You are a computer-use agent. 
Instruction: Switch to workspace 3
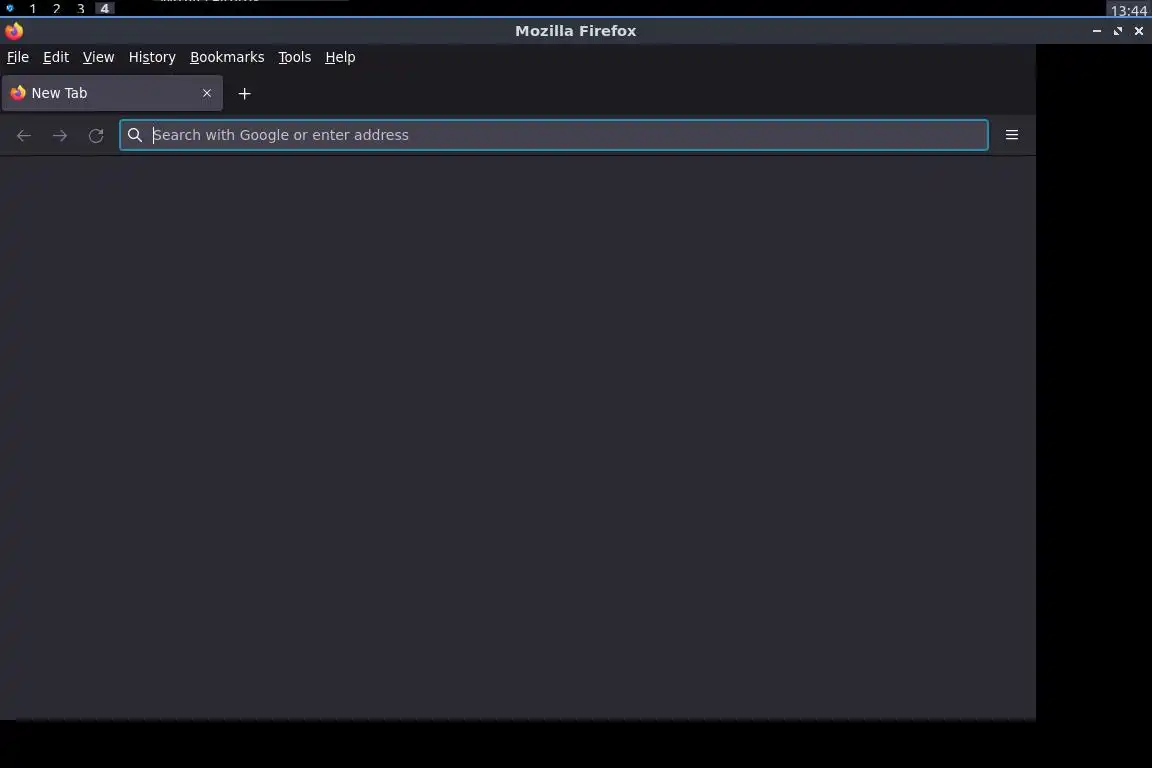(x=81, y=9)
